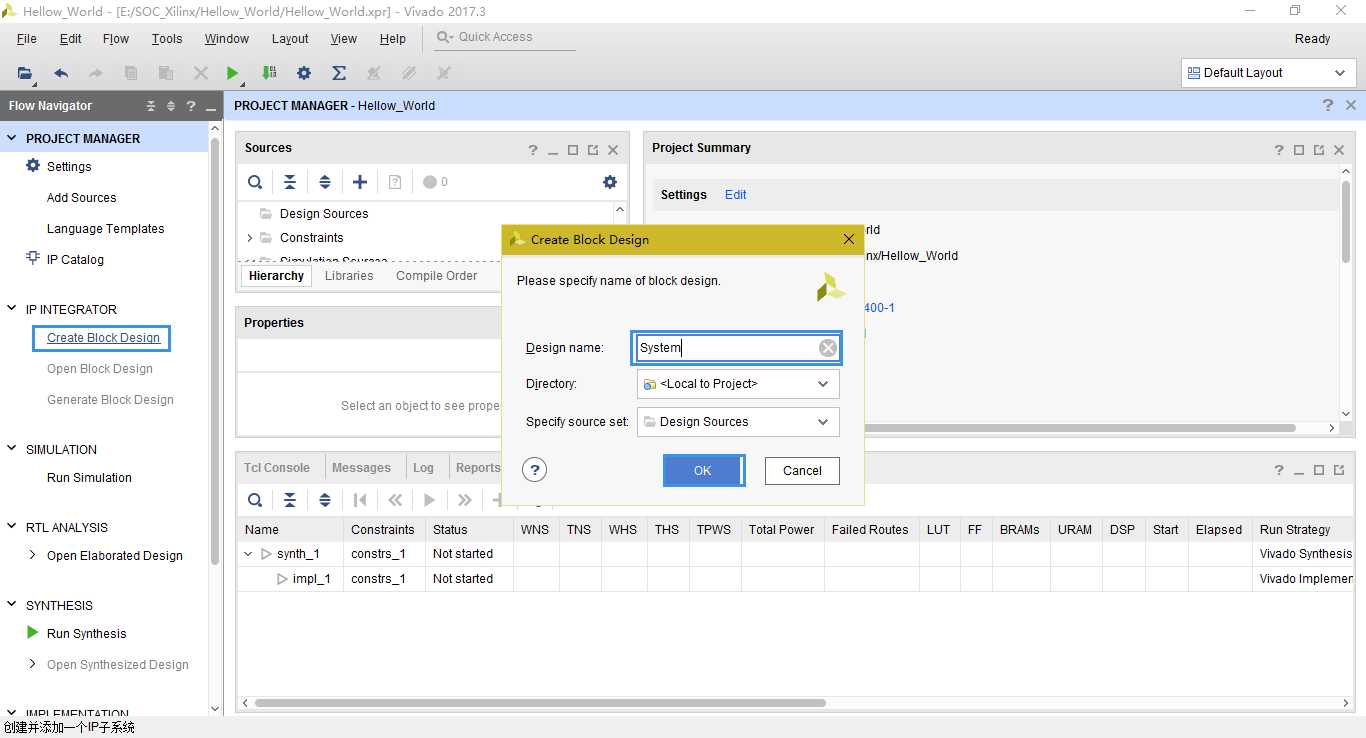The width and height of the screenshot is (1366, 738).
Task: Float the Sources panel
Action: (593, 150)
